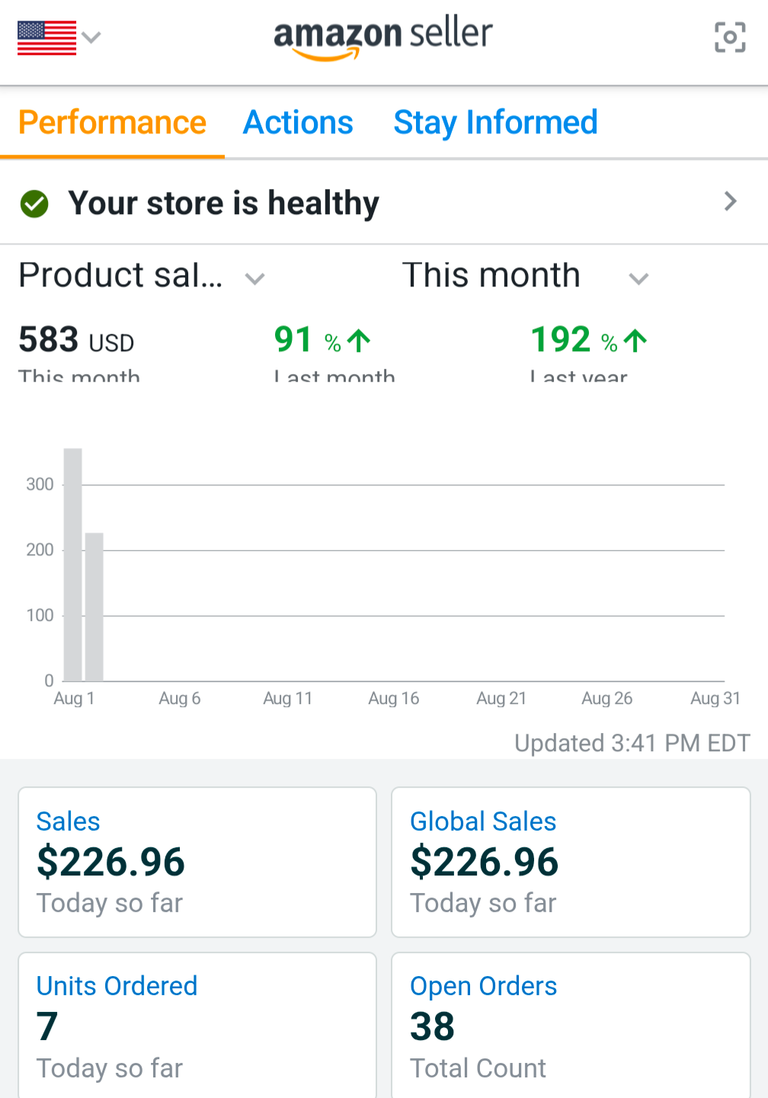Open the marketplace selector chevron
The image size is (768, 1098).
click(x=91, y=38)
